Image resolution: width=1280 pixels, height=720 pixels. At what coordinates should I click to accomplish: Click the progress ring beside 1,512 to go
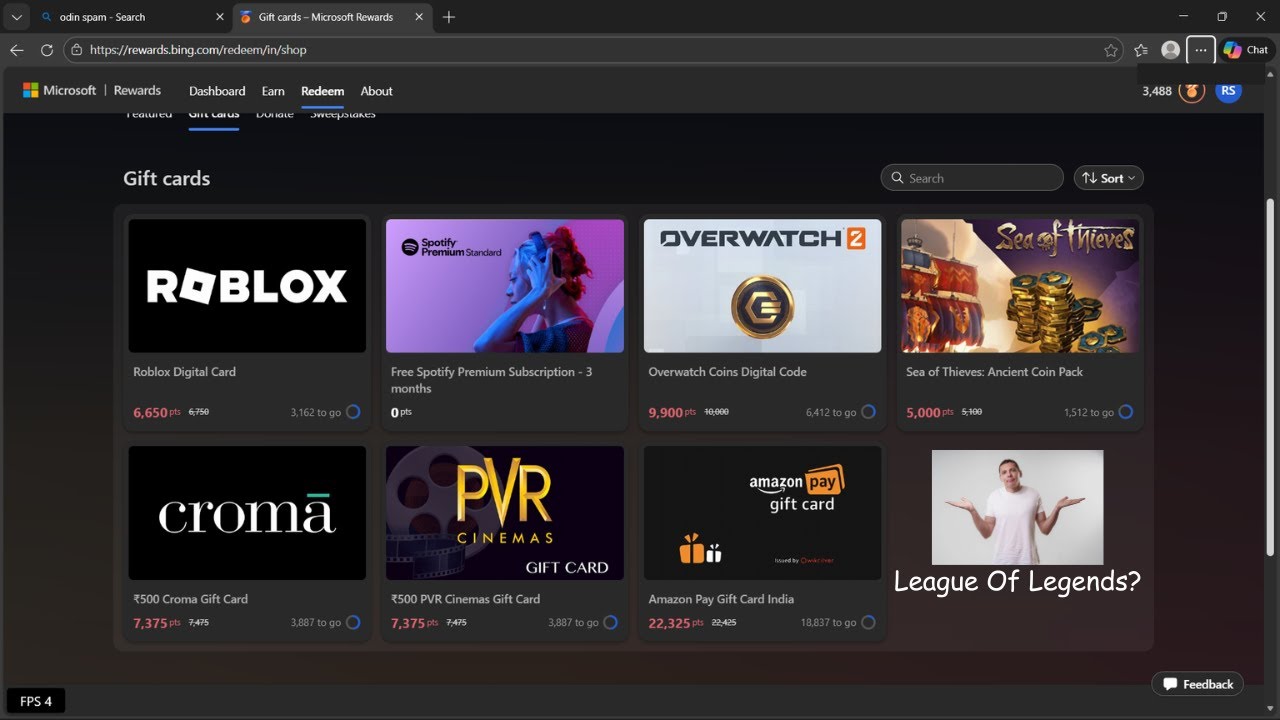(1126, 412)
